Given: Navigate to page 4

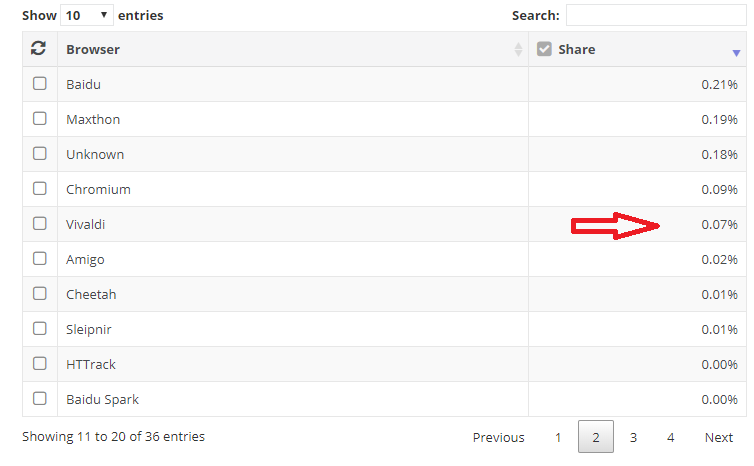Looking at the screenshot, I should (x=671, y=437).
